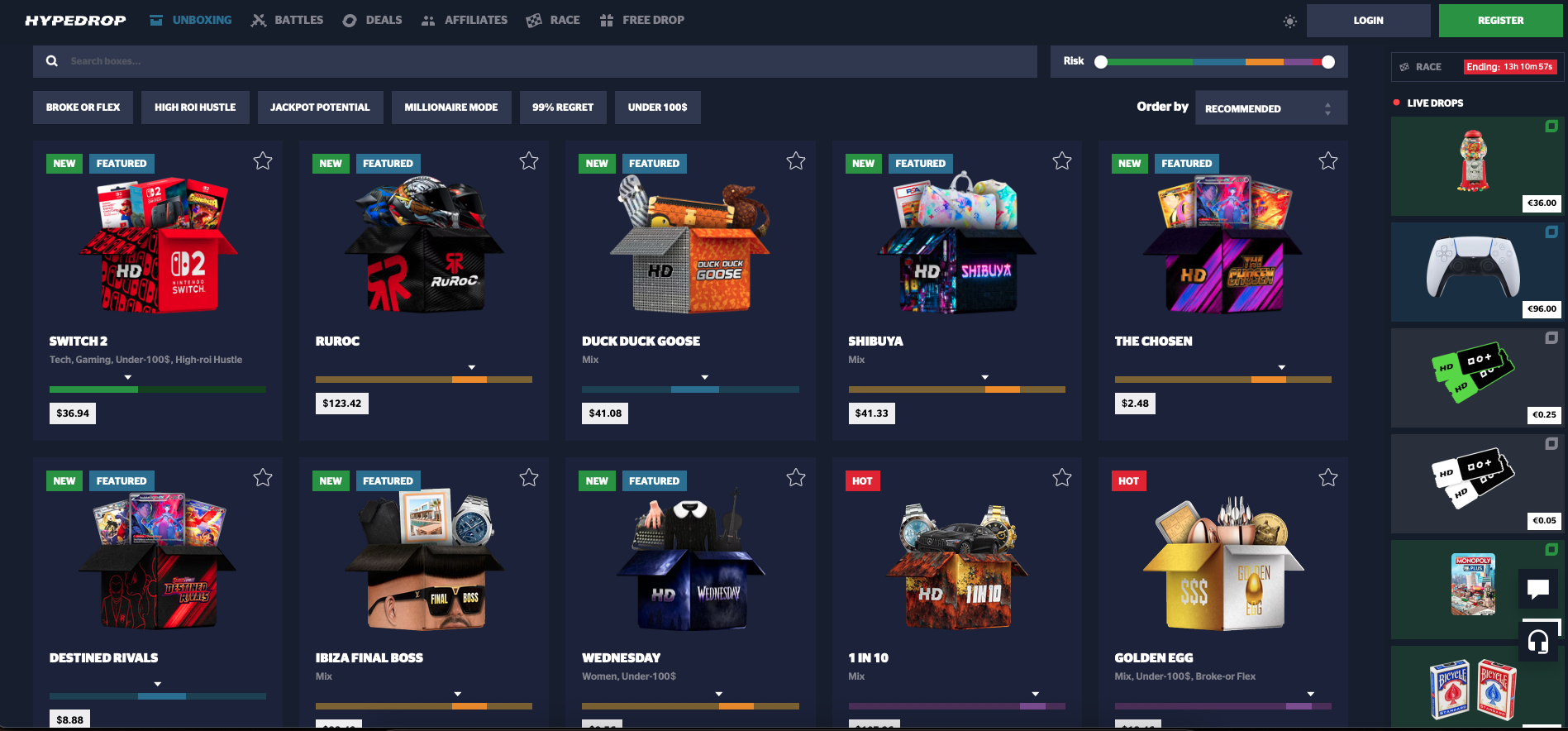The height and width of the screenshot is (731, 1568).
Task: Open The Chosen box image
Action: pos(1222,244)
